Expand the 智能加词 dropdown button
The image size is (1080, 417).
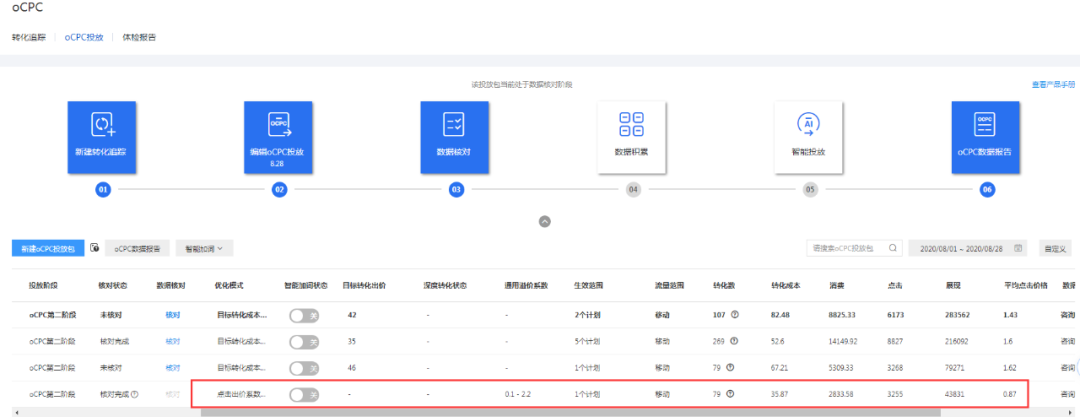pos(204,248)
